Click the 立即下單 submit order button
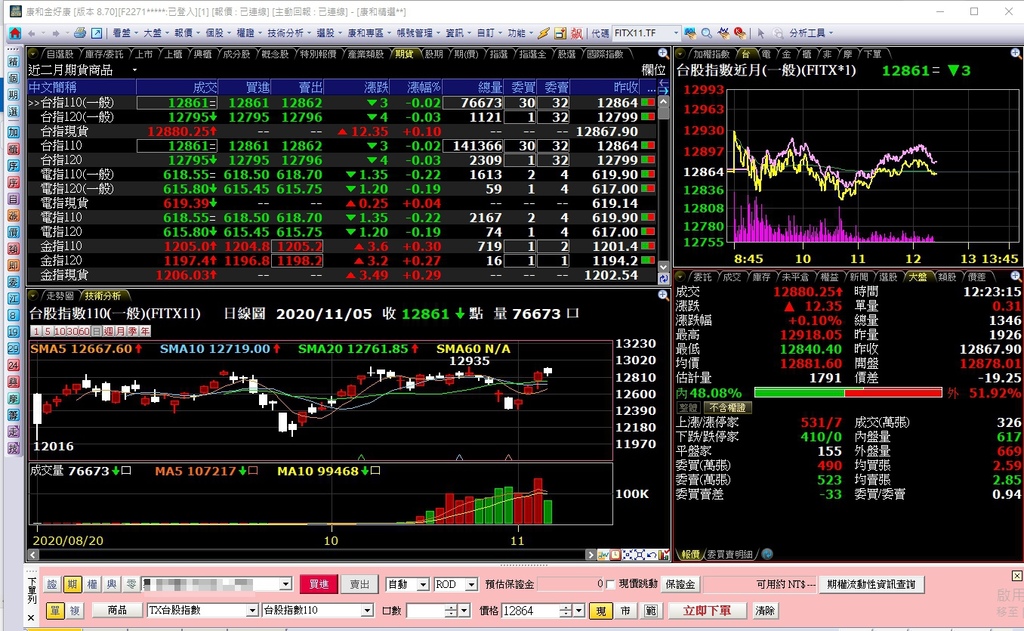 click(x=706, y=611)
